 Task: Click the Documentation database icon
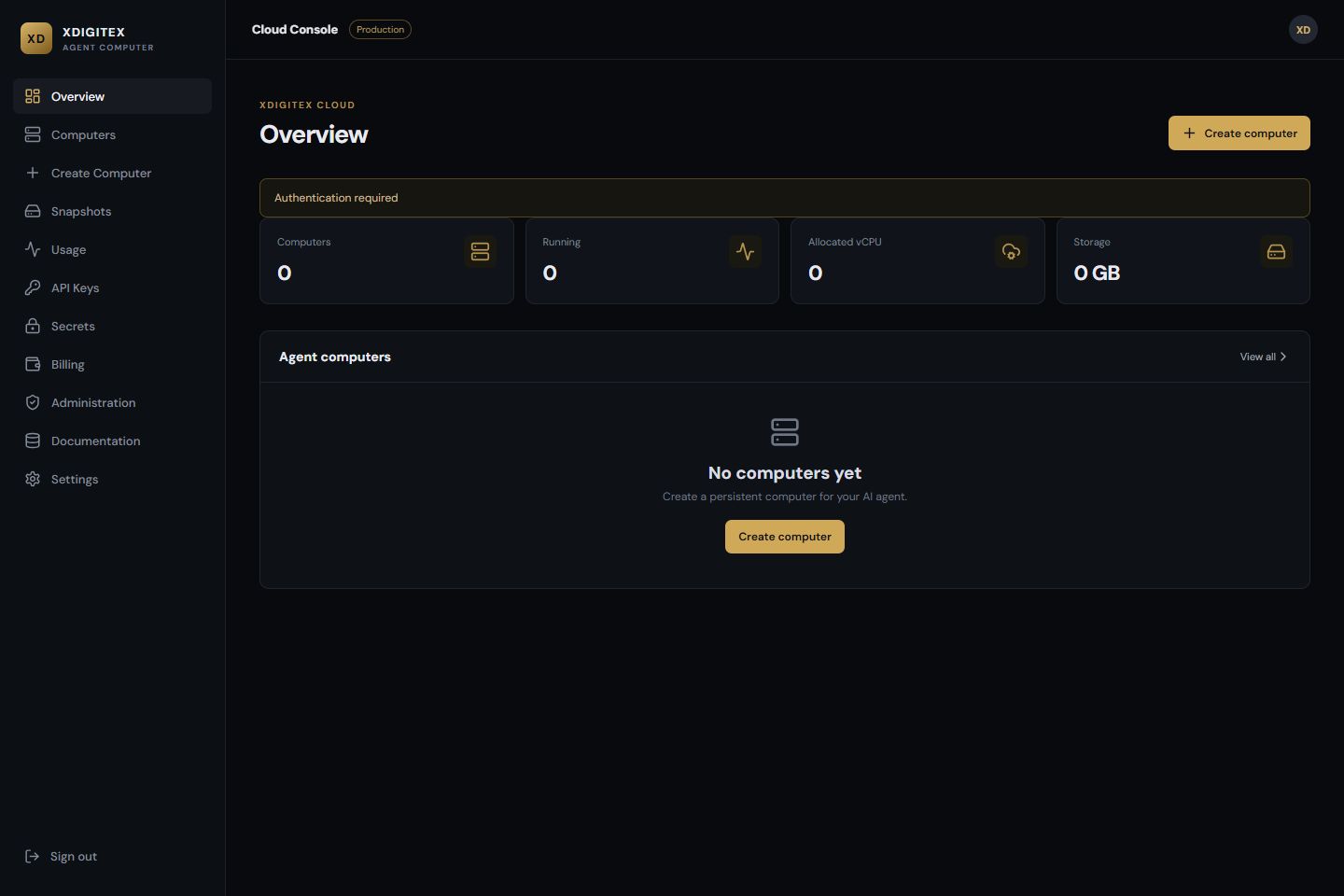(33, 441)
